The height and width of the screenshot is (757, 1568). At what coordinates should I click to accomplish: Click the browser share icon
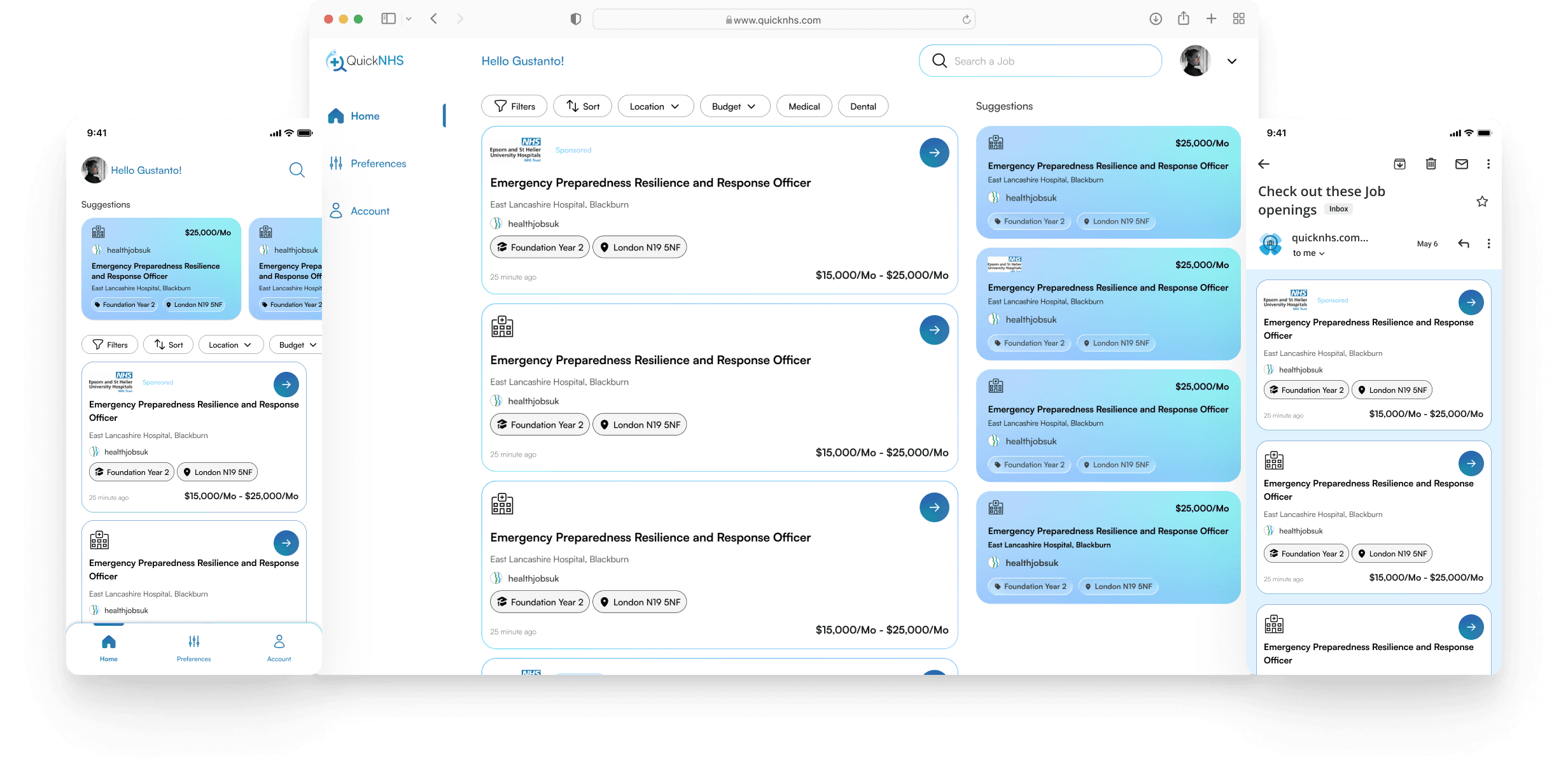(x=1183, y=19)
